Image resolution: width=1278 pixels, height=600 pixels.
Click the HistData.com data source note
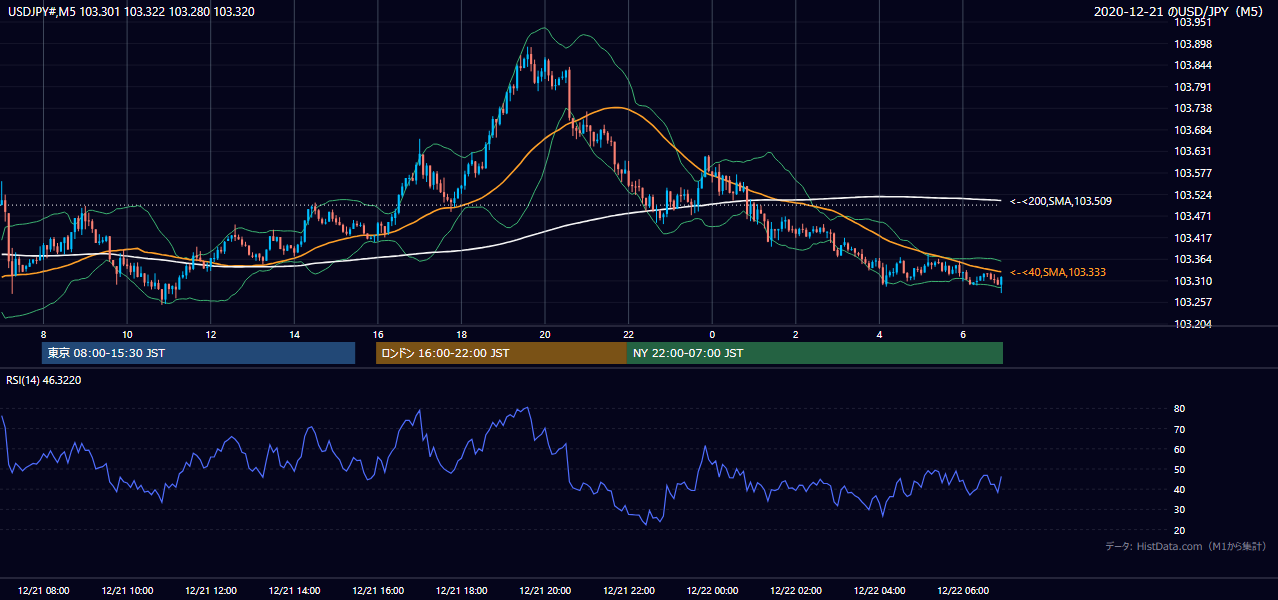point(1186,546)
